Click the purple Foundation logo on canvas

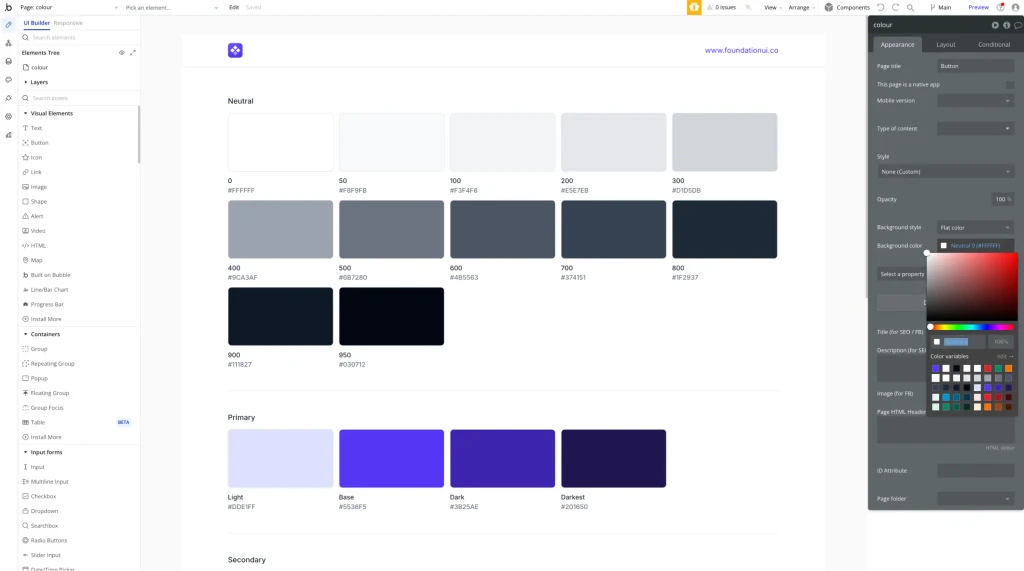pos(235,50)
